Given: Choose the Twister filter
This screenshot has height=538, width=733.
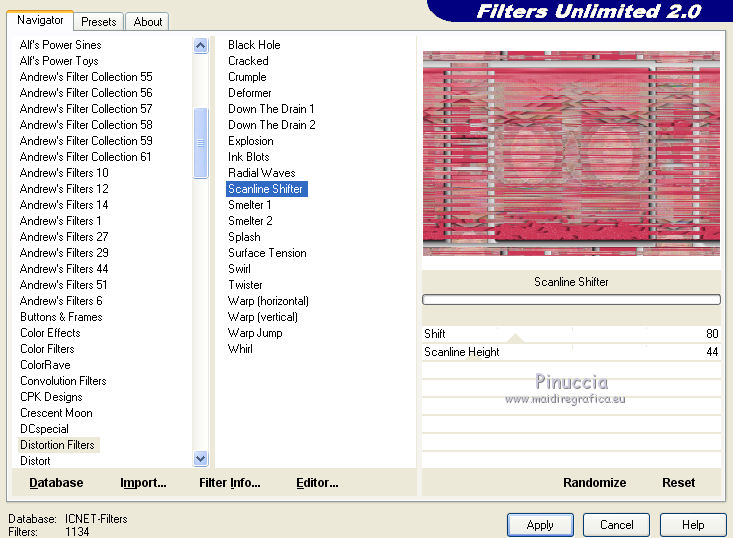Looking at the screenshot, I should [x=245, y=285].
